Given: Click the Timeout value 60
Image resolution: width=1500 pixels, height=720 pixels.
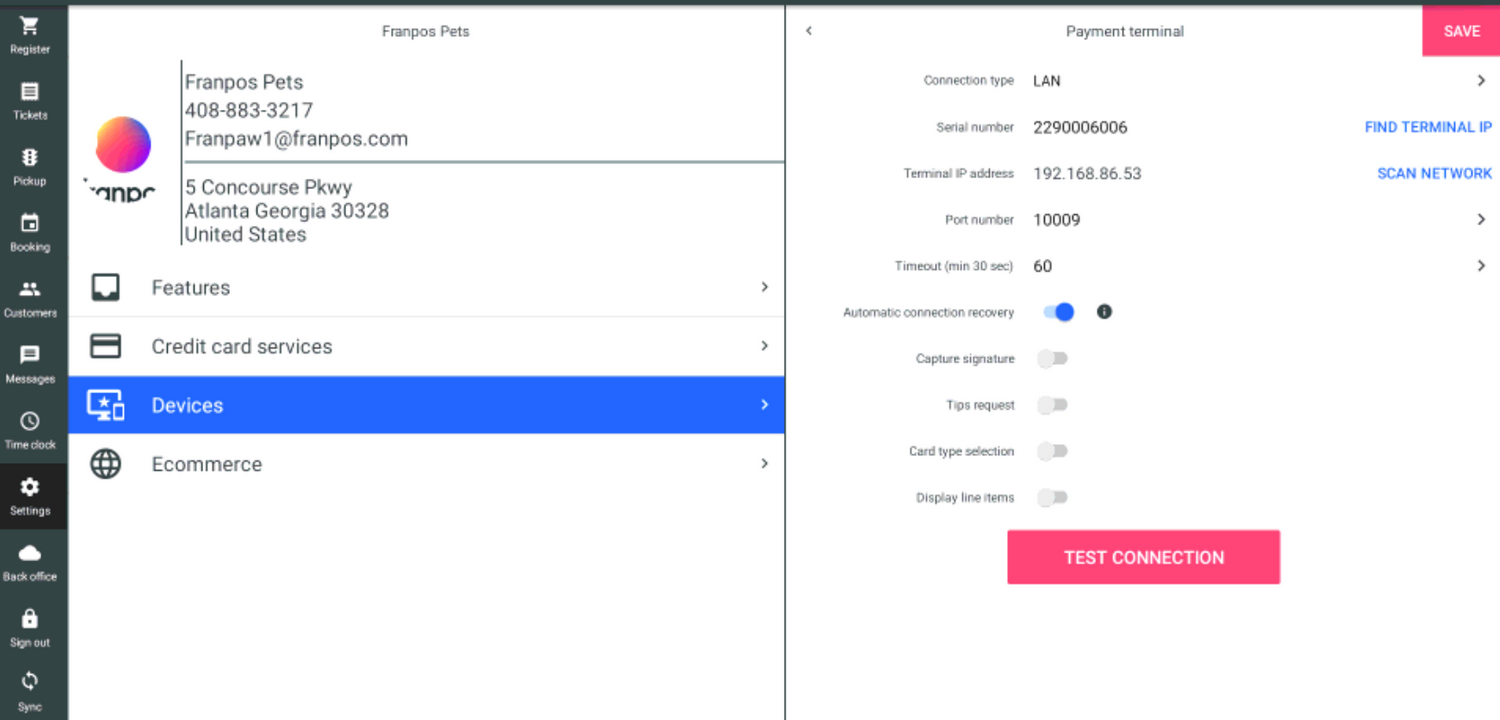Looking at the screenshot, I should [x=1042, y=266].
